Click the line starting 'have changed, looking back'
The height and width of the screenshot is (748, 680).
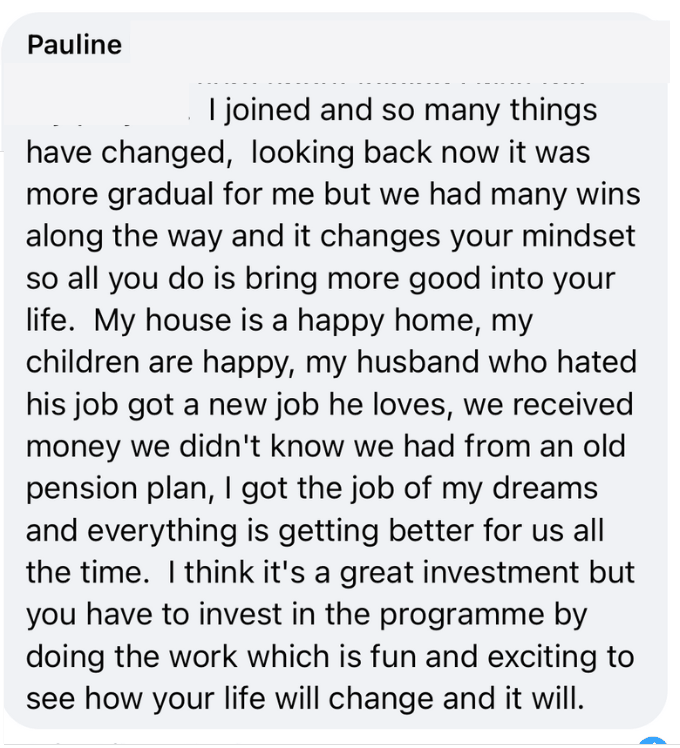(308, 153)
